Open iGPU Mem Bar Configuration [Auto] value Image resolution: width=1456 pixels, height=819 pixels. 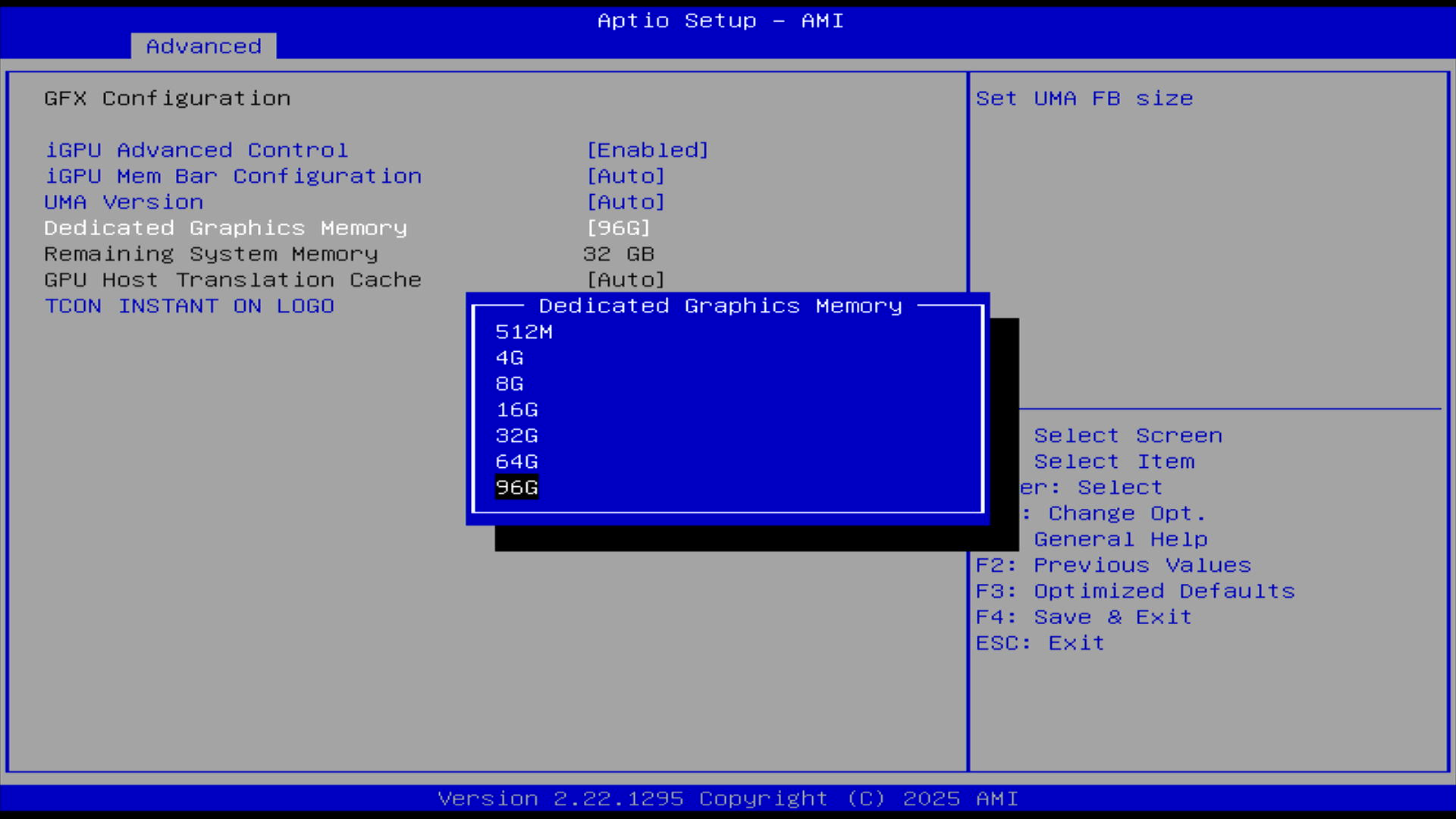[626, 176]
